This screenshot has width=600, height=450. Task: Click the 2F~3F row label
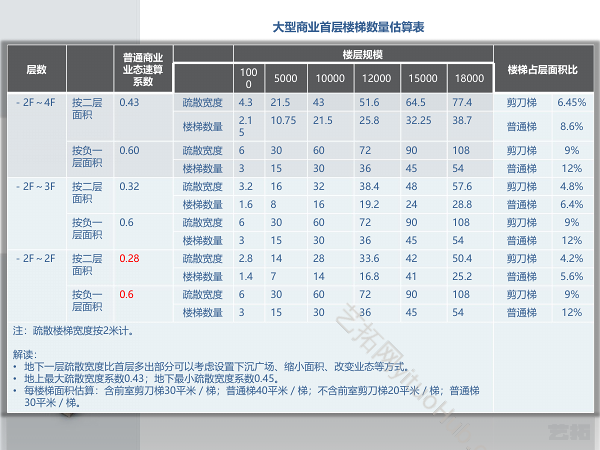36,186
